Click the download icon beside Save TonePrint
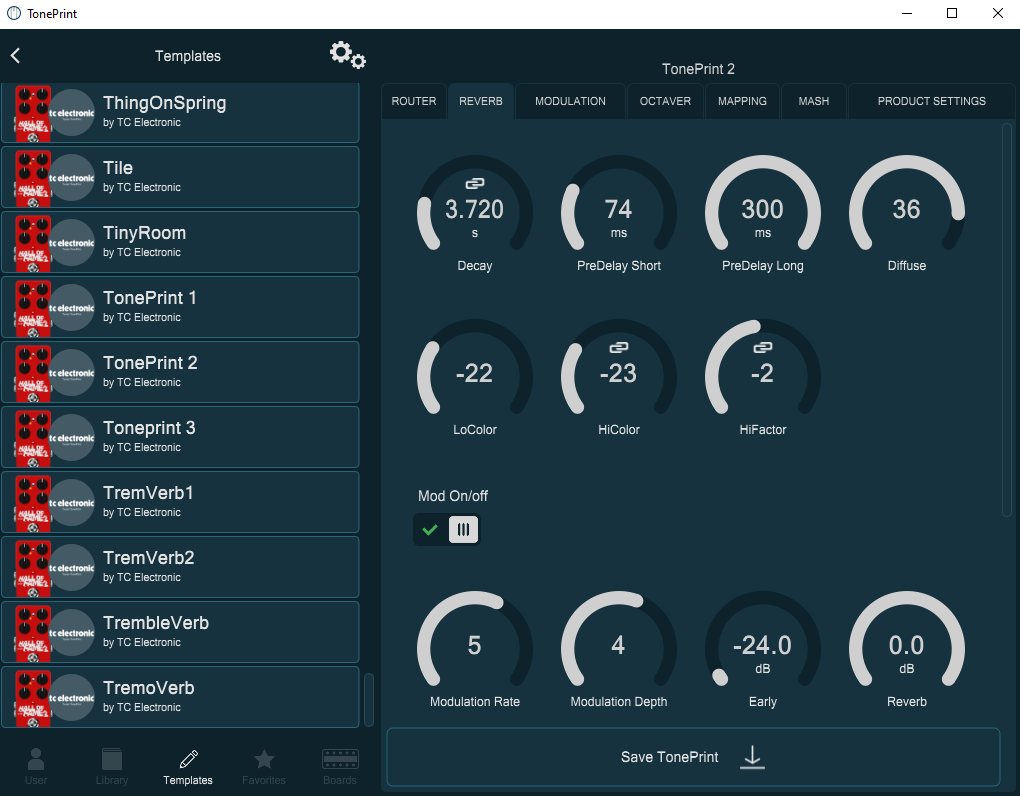Image resolution: width=1020 pixels, height=796 pixels. click(752, 757)
